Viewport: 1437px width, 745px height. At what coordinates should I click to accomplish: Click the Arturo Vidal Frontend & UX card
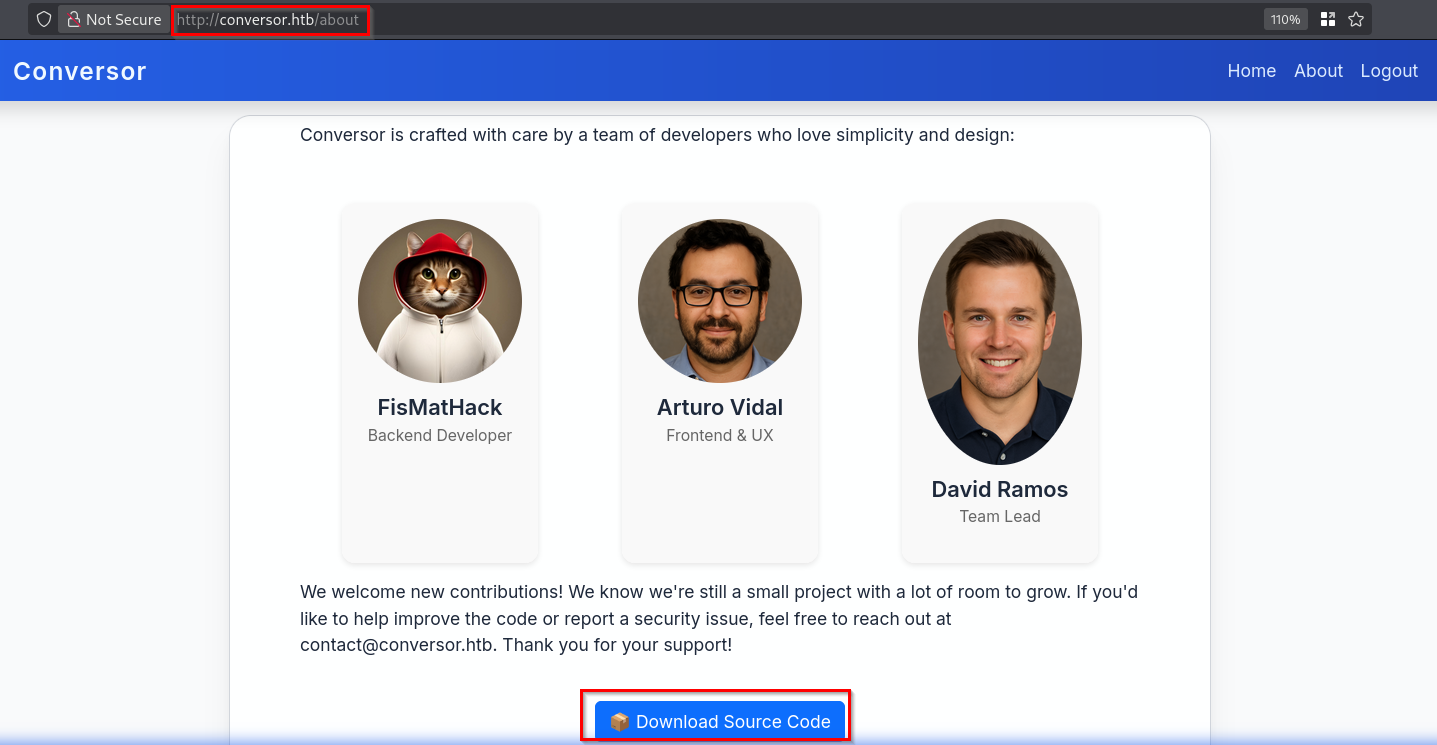(x=719, y=383)
